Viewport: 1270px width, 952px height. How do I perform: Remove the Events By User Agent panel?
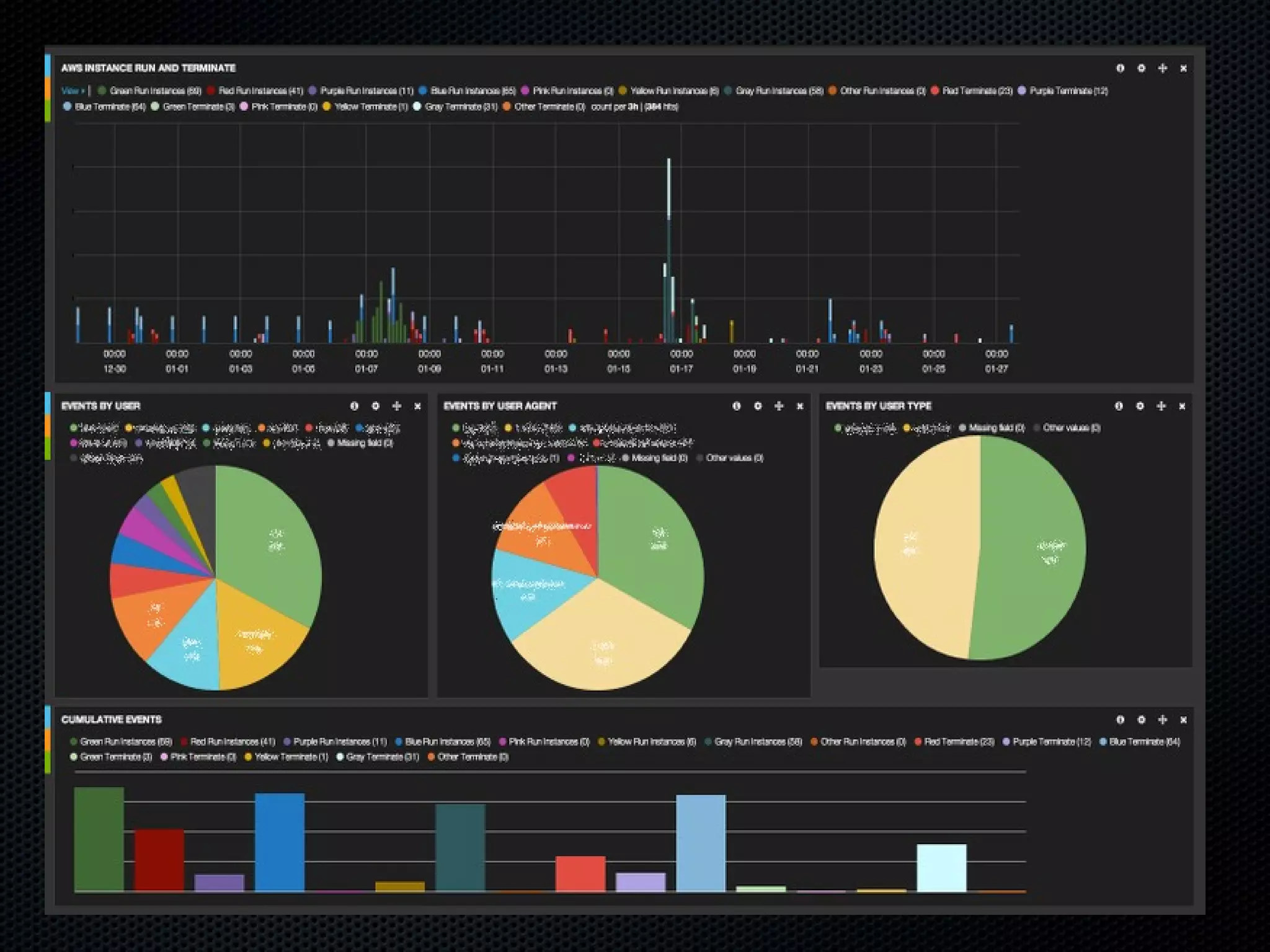(x=800, y=406)
